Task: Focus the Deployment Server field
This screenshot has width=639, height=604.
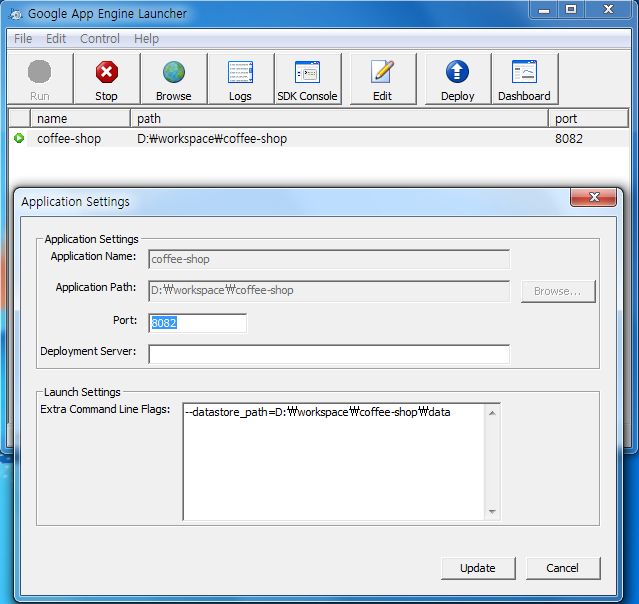Action: click(329, 353)
